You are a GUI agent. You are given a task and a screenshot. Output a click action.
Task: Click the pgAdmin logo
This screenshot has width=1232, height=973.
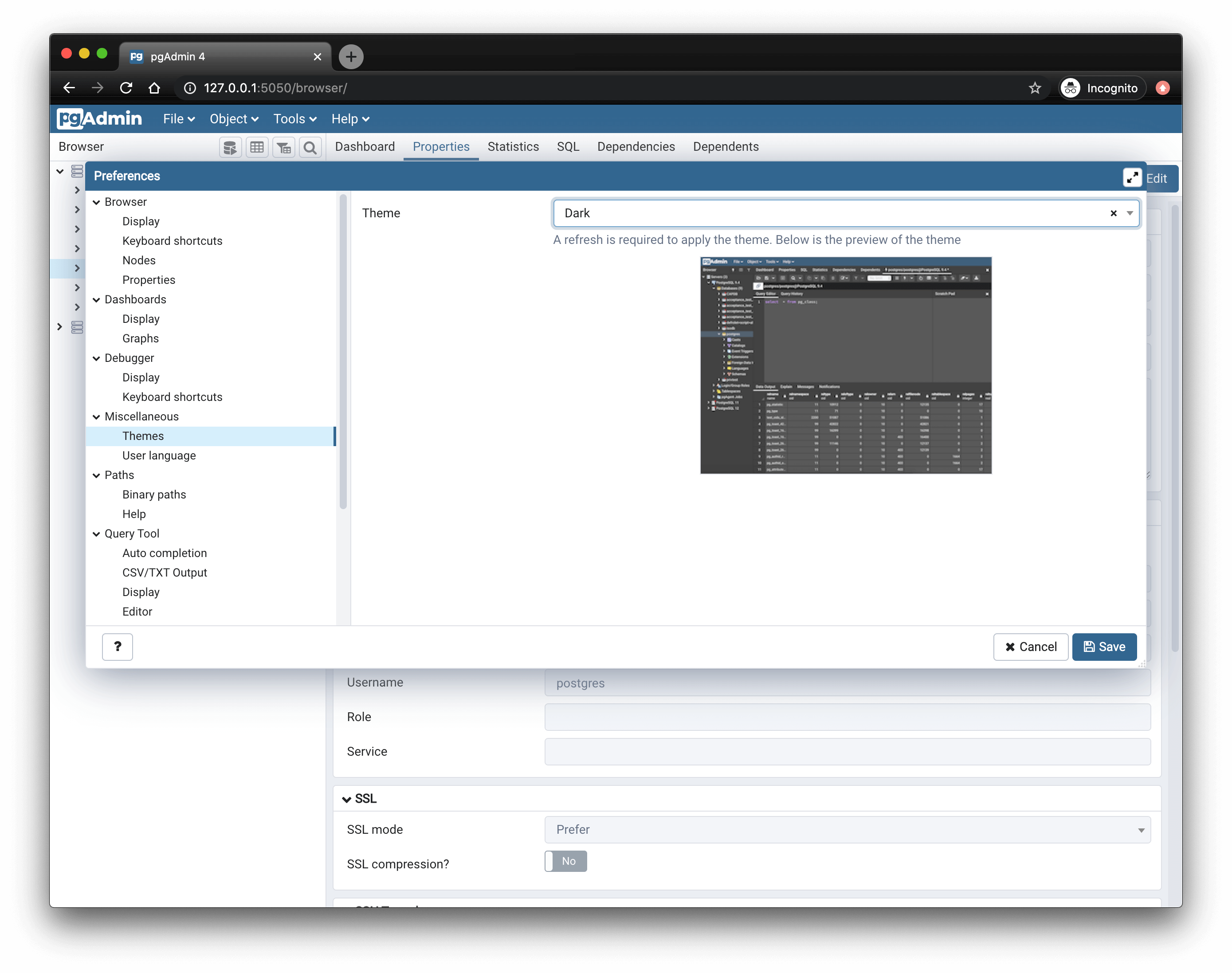(99, 118)
